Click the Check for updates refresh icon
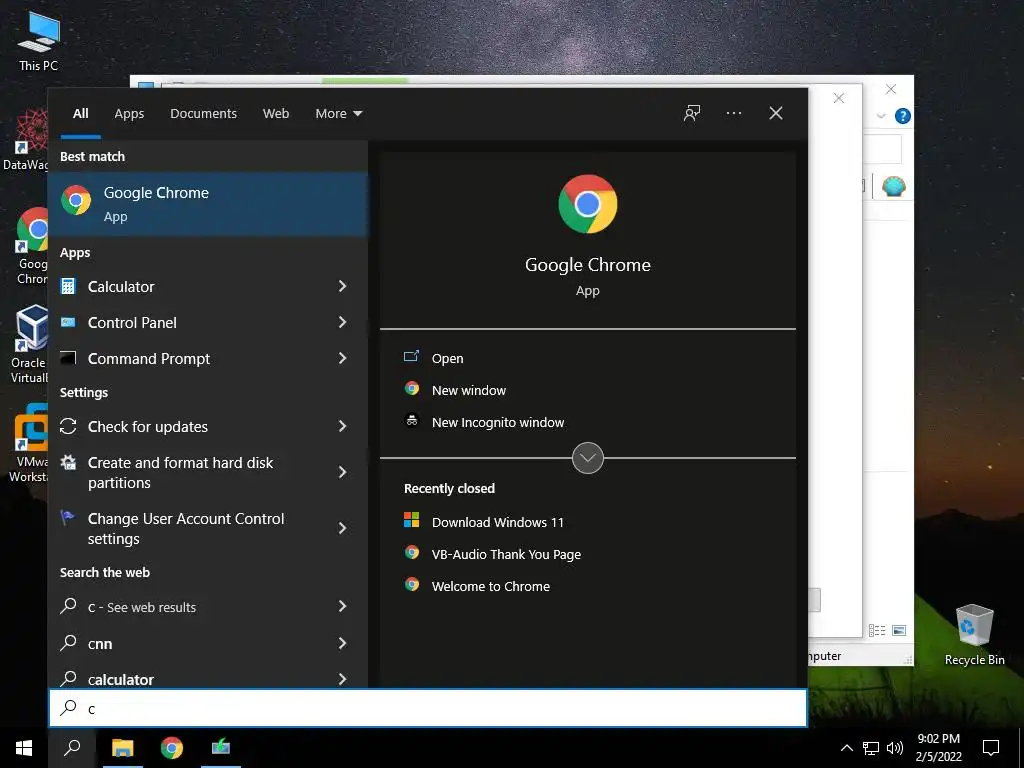 click(68, 426)
